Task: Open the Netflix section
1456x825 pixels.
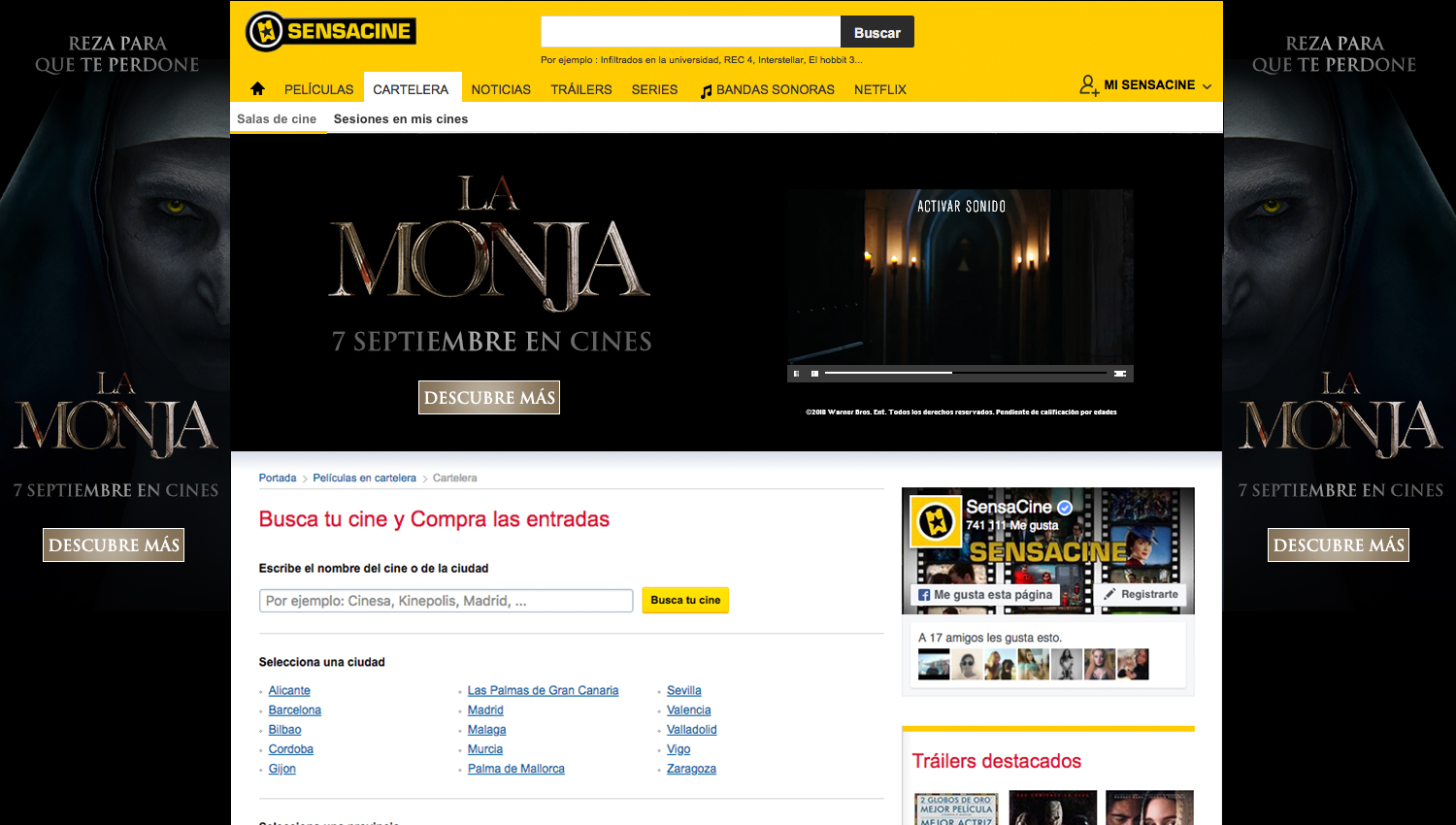Action: [x=880, y=89]
